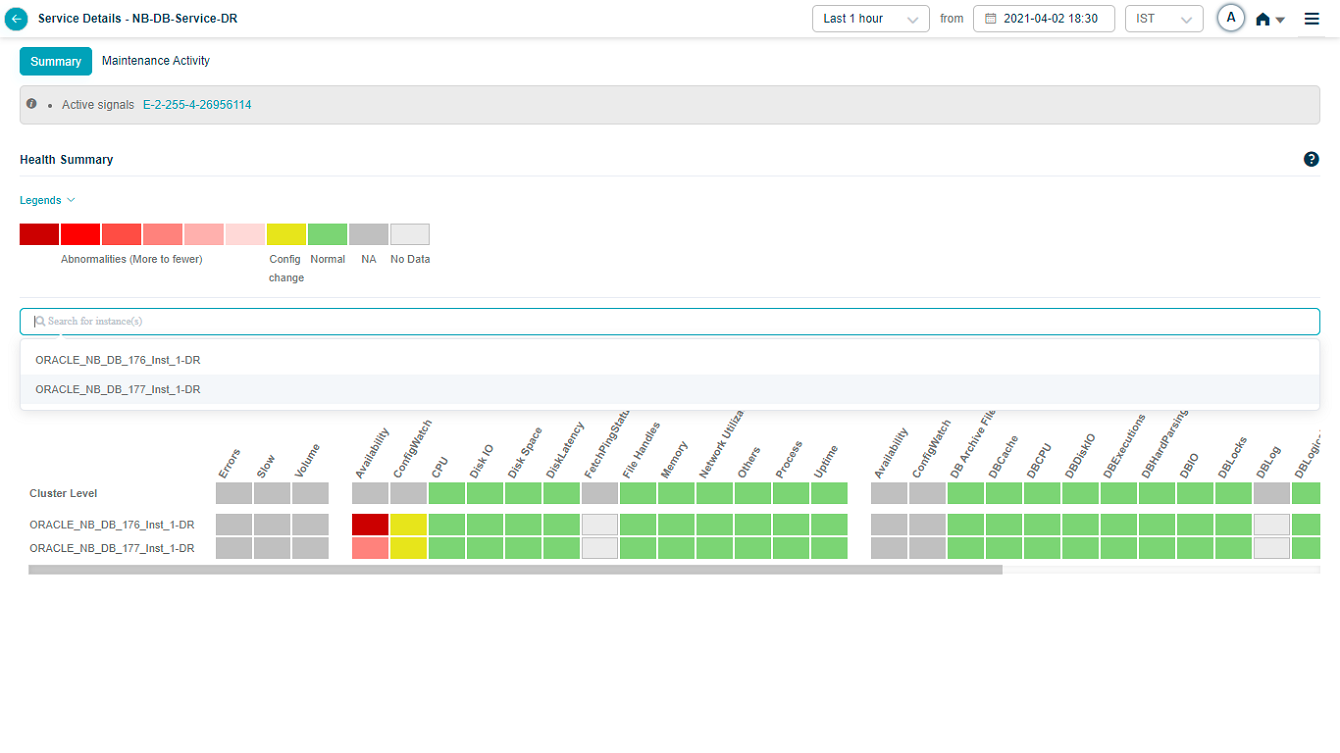Click the back arrow icon
The image size is (1340, 753).
16,19
